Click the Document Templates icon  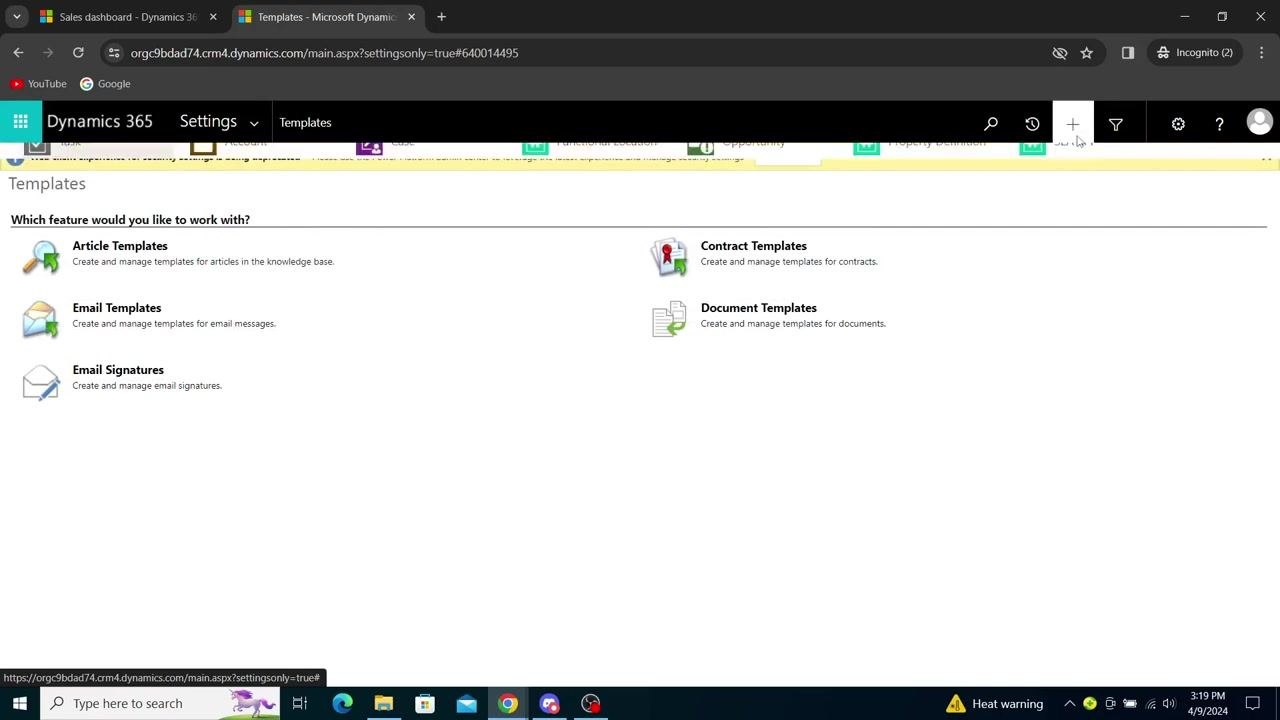tap(669, 319)
